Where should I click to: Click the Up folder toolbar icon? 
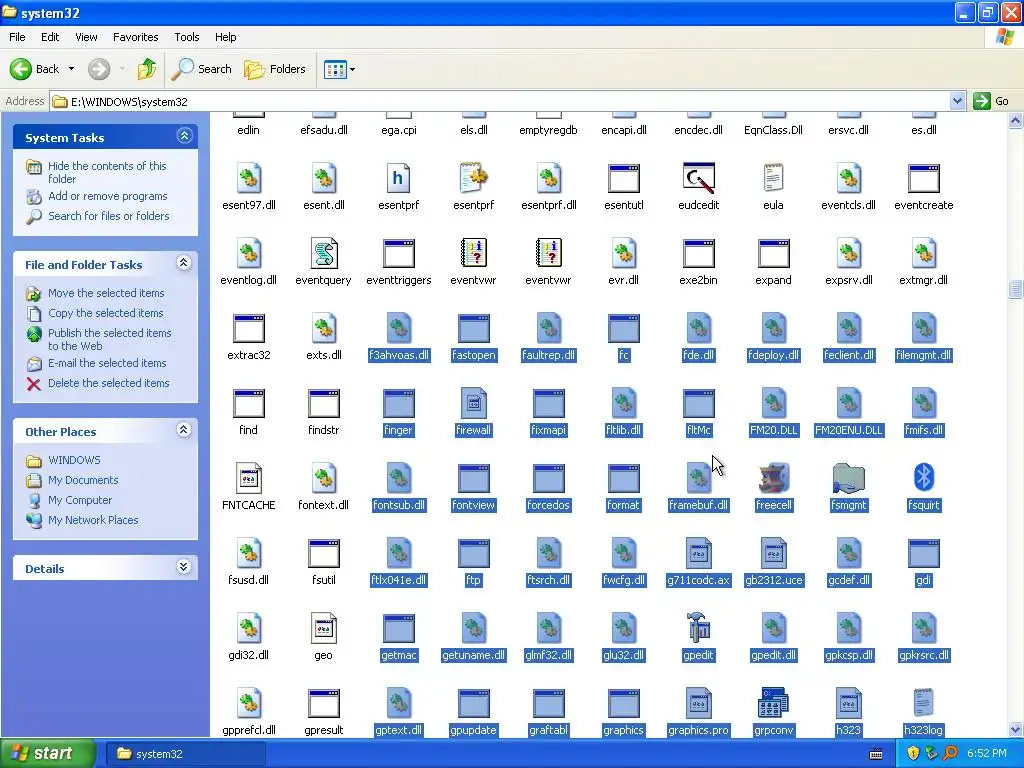(x=146, y=69)
